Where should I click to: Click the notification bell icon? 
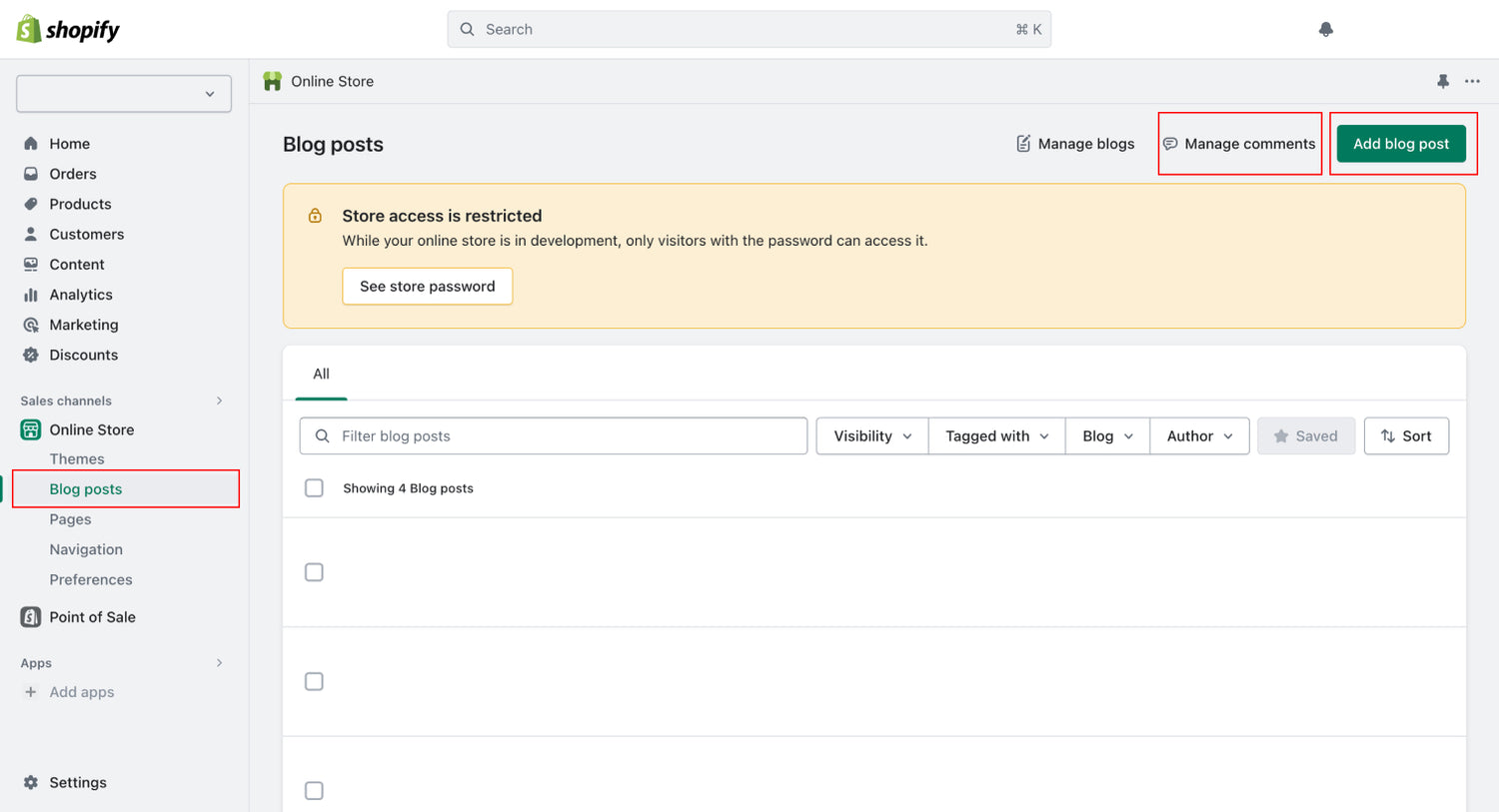point(1326,30)
